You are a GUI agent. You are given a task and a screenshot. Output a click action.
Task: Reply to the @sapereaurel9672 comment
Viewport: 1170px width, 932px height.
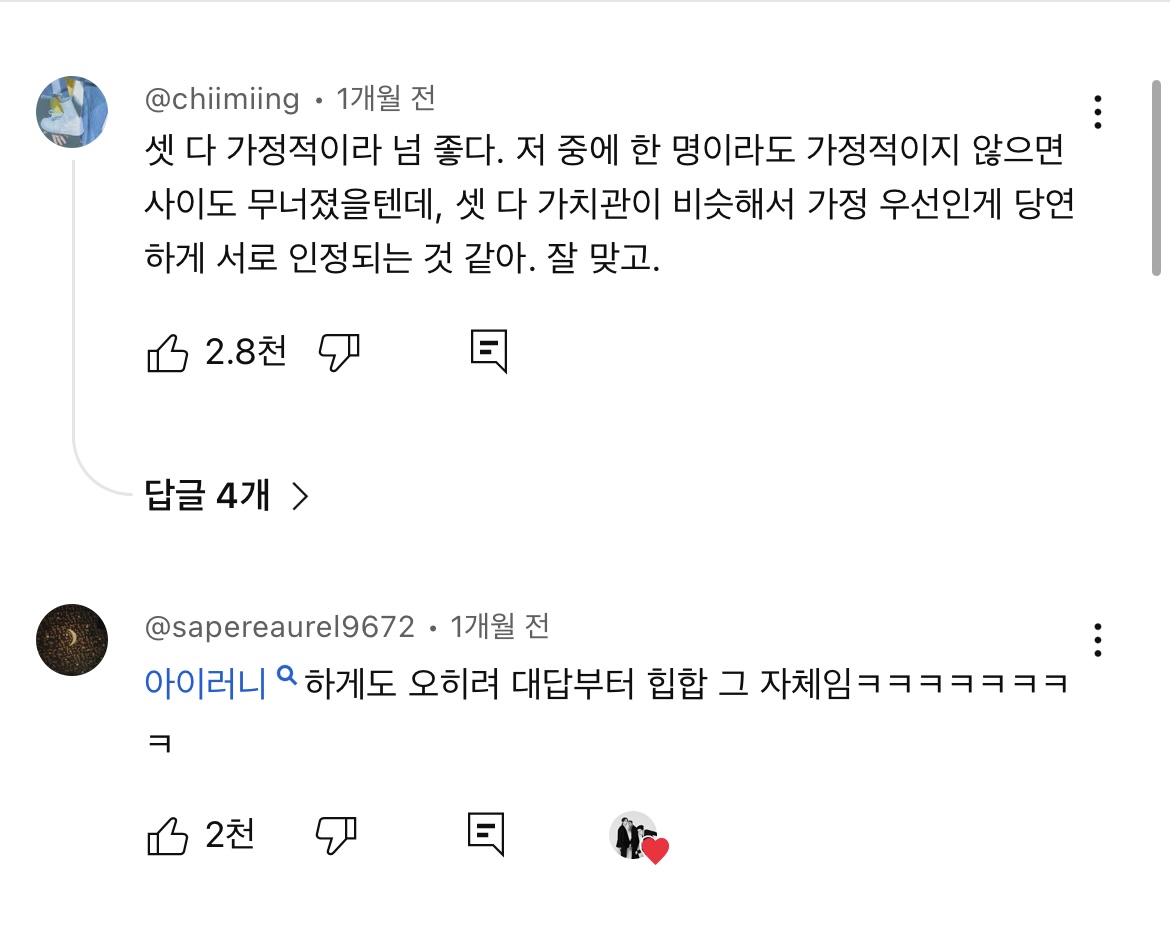point(486,835)
